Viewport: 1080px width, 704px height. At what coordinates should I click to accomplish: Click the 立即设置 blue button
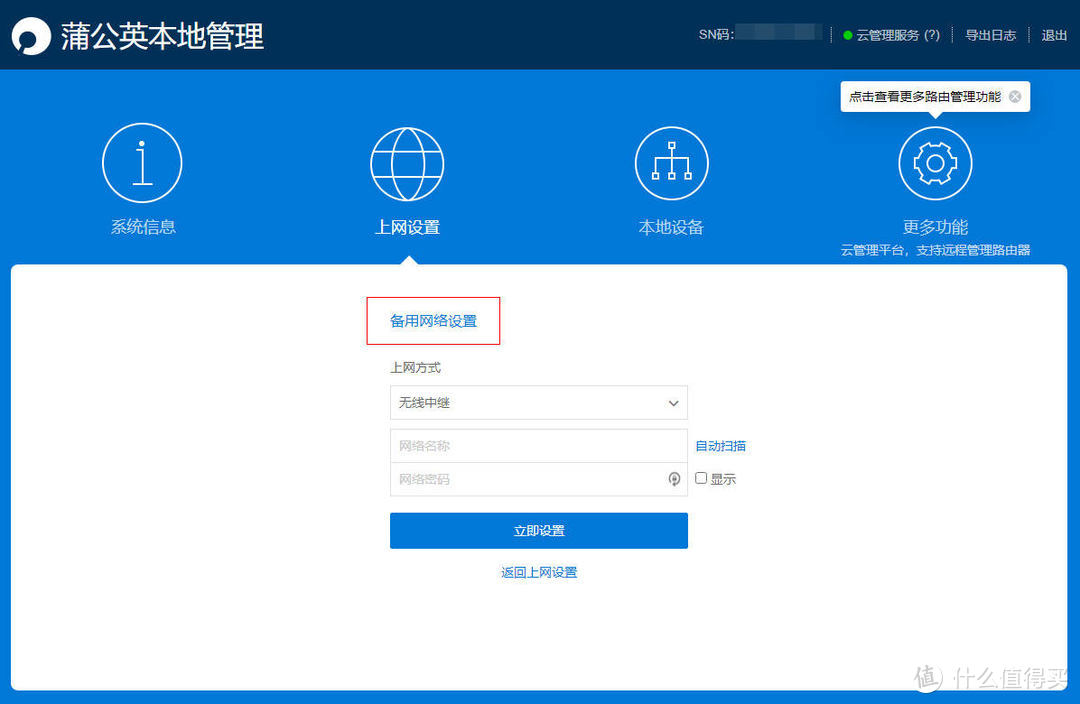tap(538, 530)
